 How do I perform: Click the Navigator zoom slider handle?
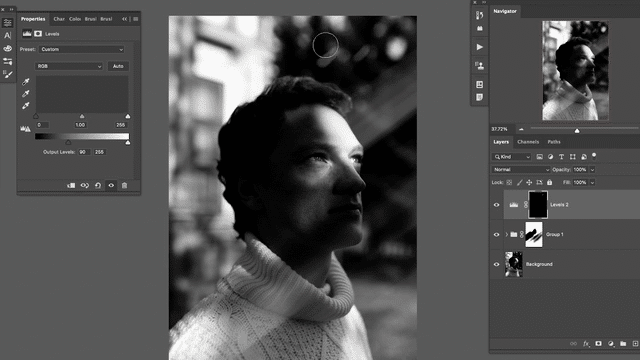[x=577, y=131]
